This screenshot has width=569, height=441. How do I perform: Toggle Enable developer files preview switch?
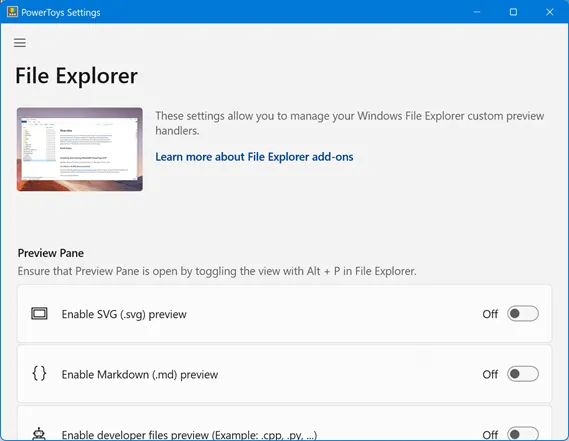(x=523, y=434)
